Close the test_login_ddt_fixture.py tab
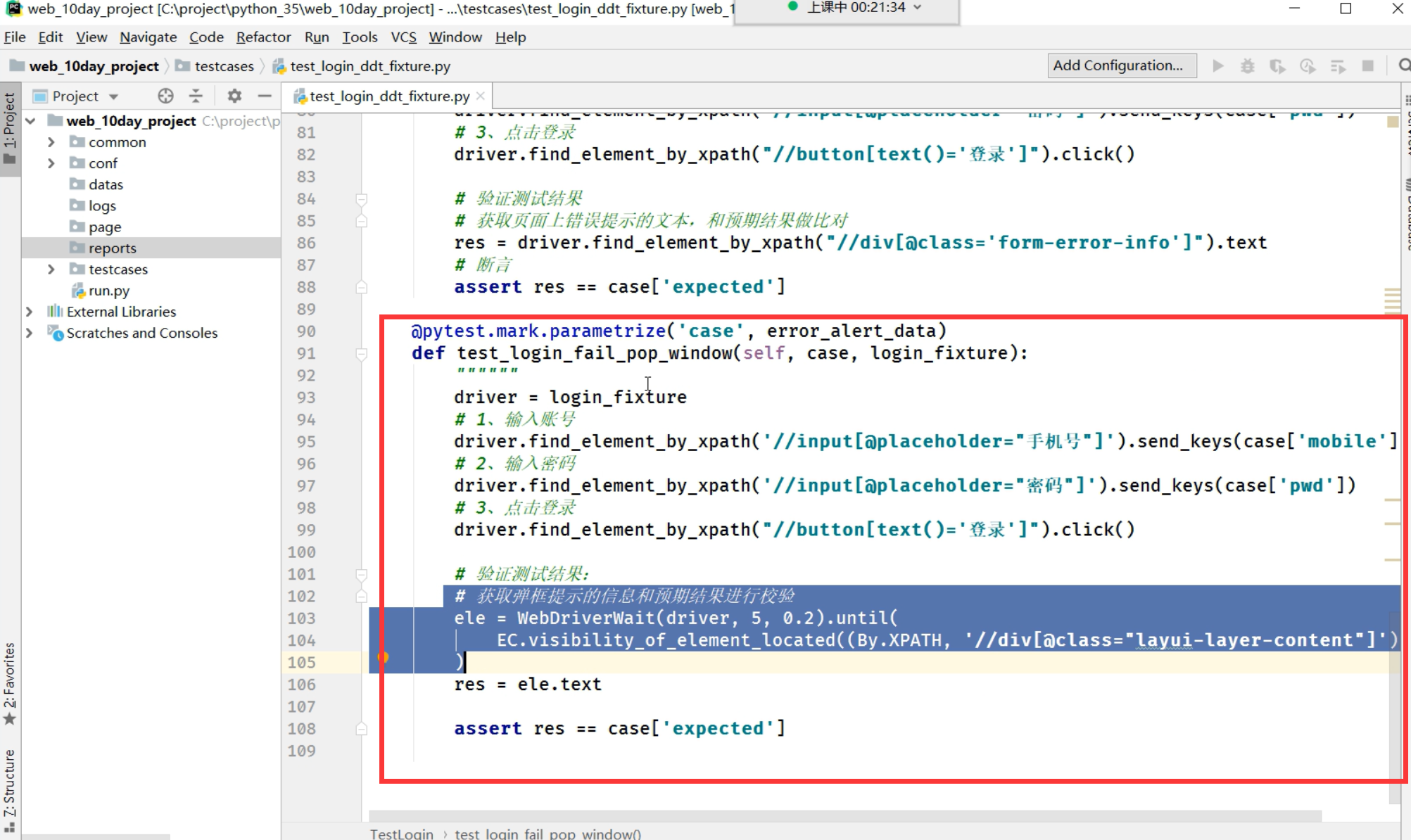 tap(481, 96)
